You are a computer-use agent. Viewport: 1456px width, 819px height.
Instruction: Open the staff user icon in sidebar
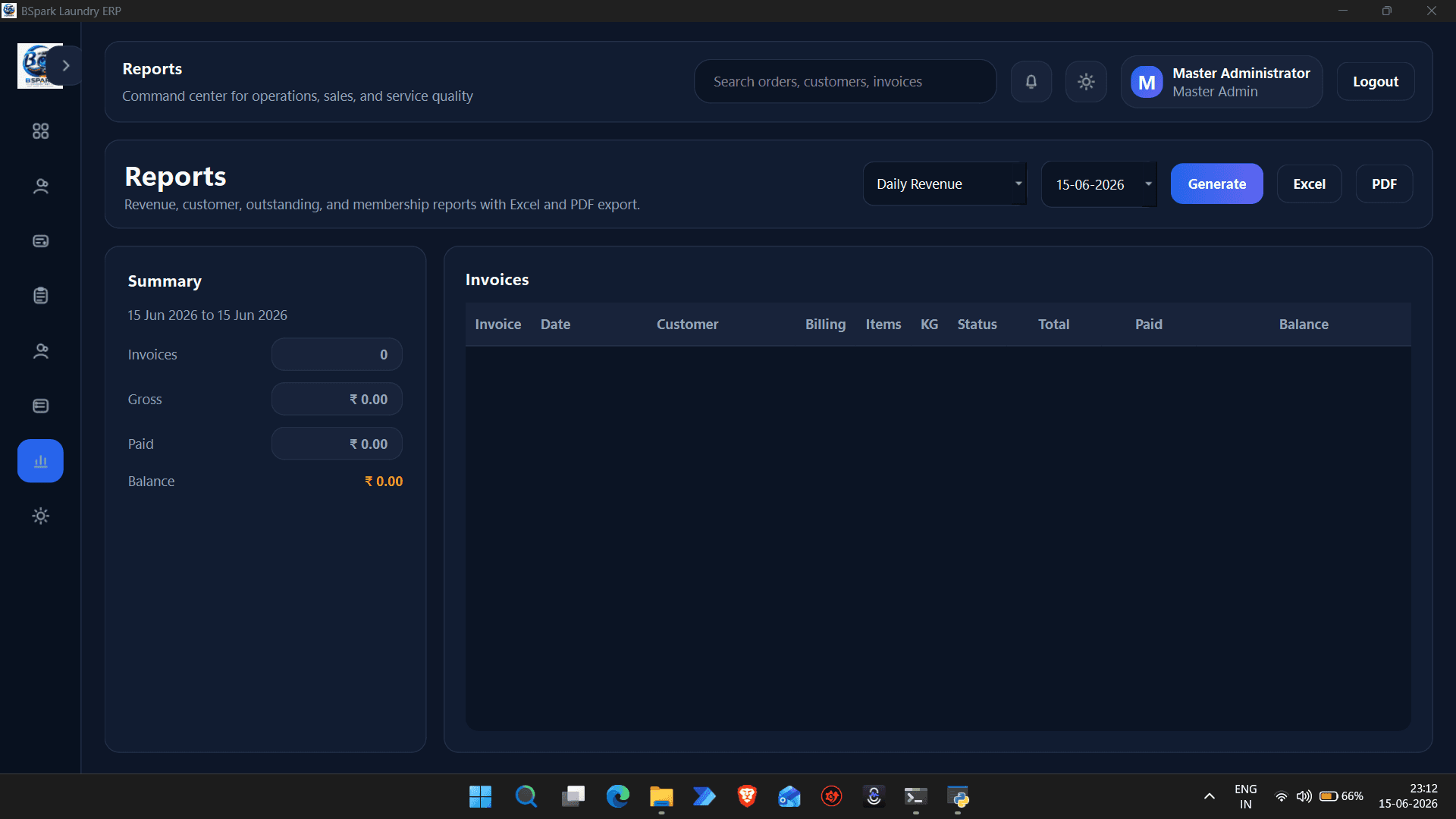click(x=41, y=351)
